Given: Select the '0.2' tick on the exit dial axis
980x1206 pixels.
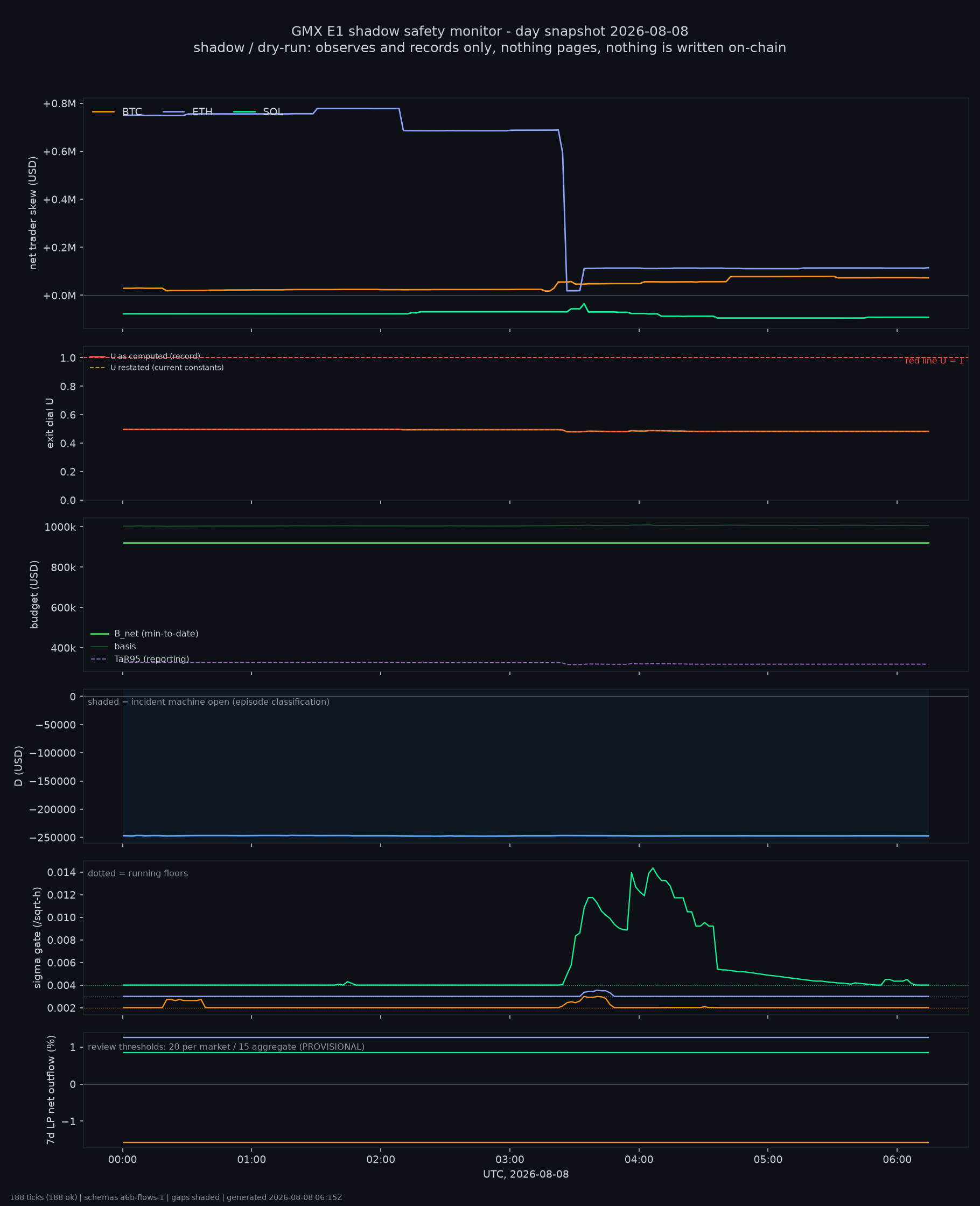Looking at the screenshot, I should [x=68, y=472].
